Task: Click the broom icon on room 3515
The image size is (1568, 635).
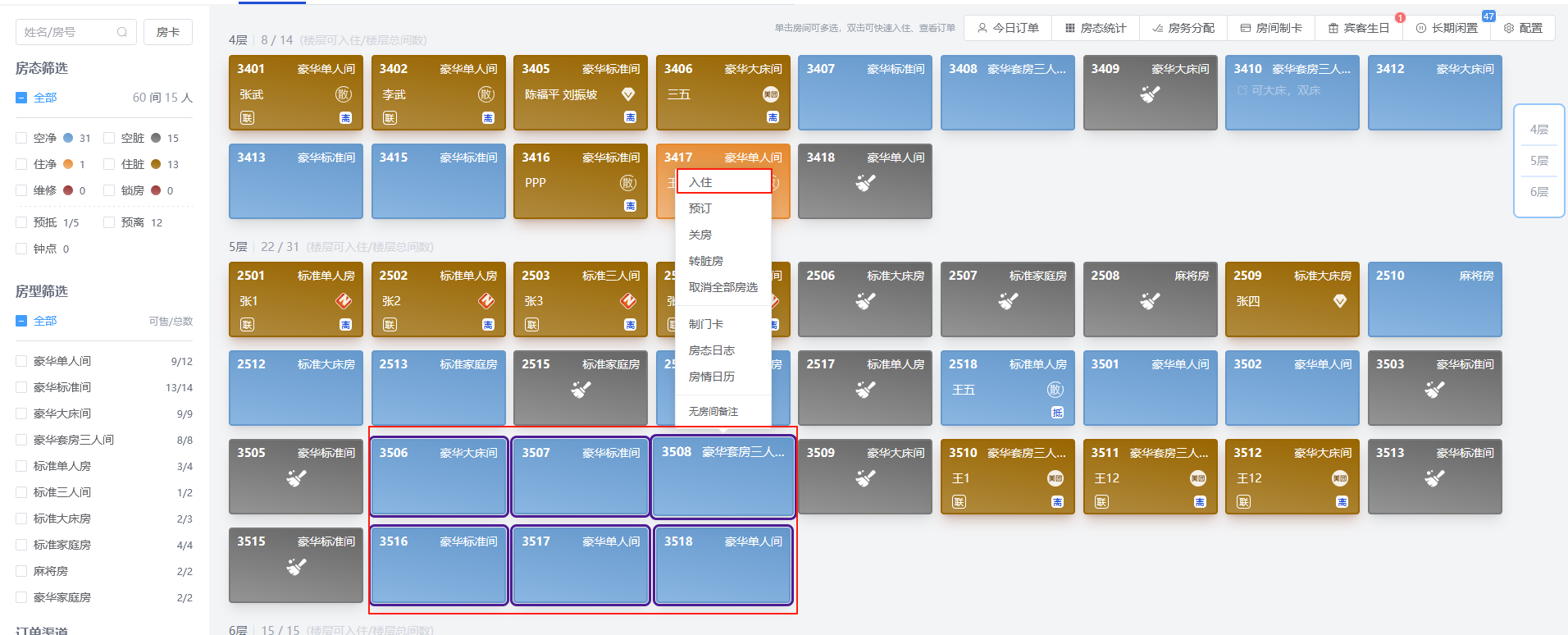Action: coord(296,566)
